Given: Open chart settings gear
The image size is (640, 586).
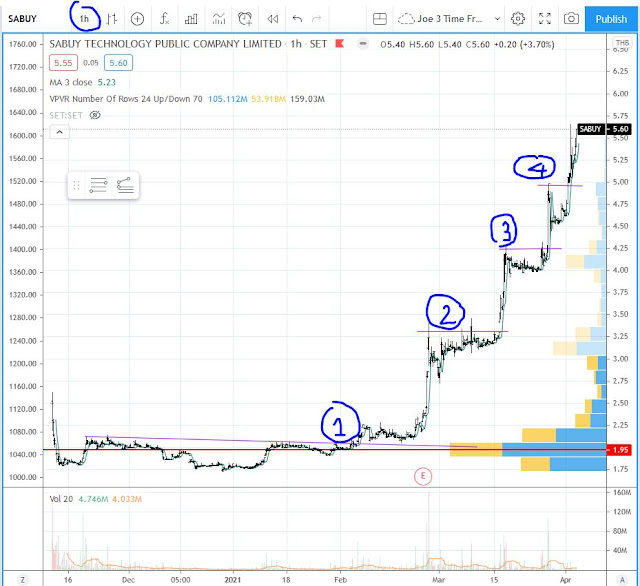Looking at the screenshot, I should tap(518, 19).
